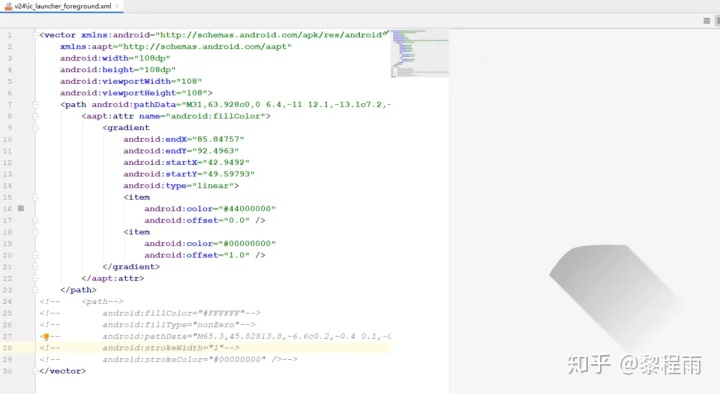Click commented <path--> text on line 24
720x394 pixels.
pos(102,302)
